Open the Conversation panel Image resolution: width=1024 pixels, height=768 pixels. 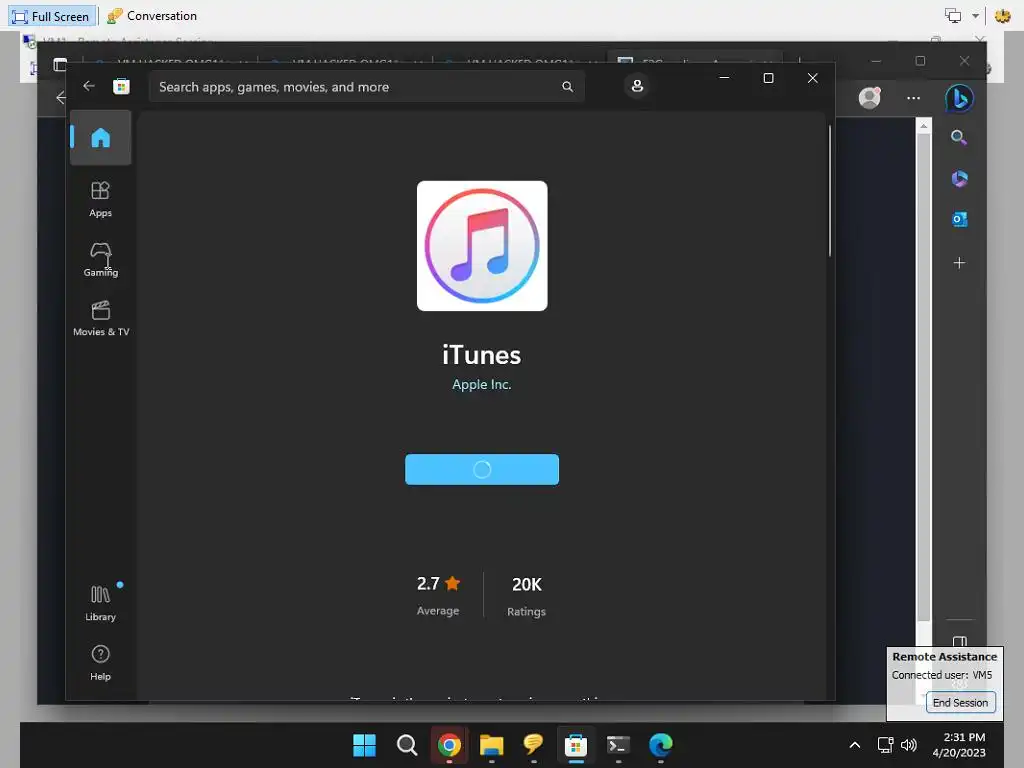pyautogui.click(x=152, y=16)
